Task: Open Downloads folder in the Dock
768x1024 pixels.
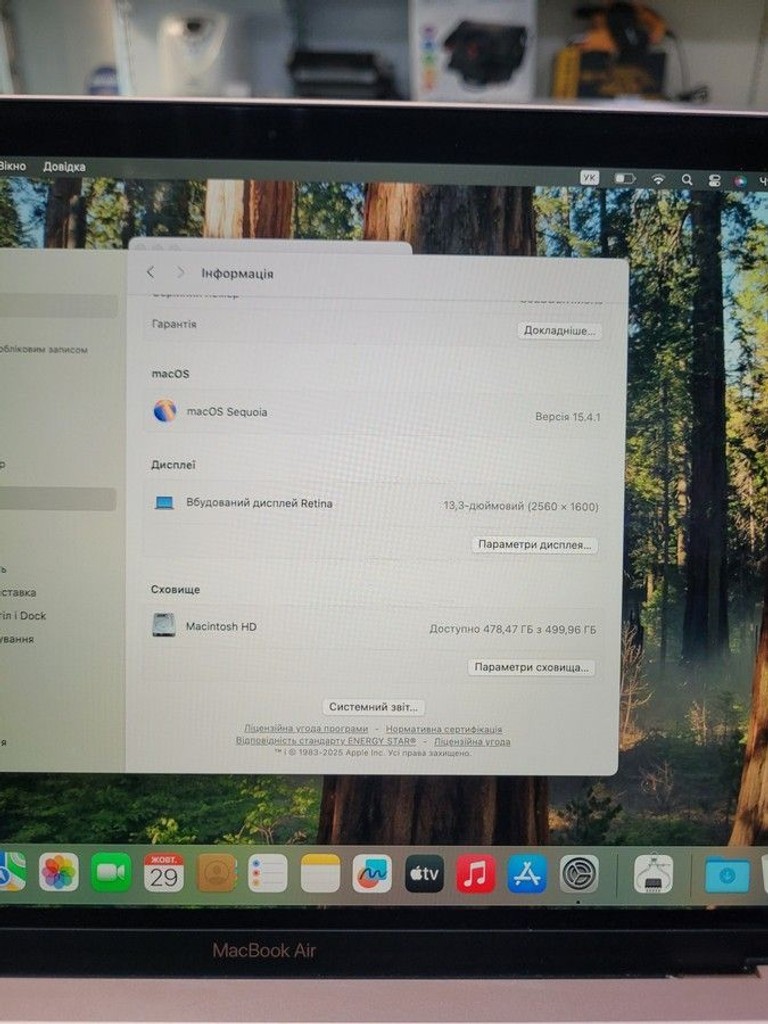Action: pyautogui.click(x=727, y=874)
